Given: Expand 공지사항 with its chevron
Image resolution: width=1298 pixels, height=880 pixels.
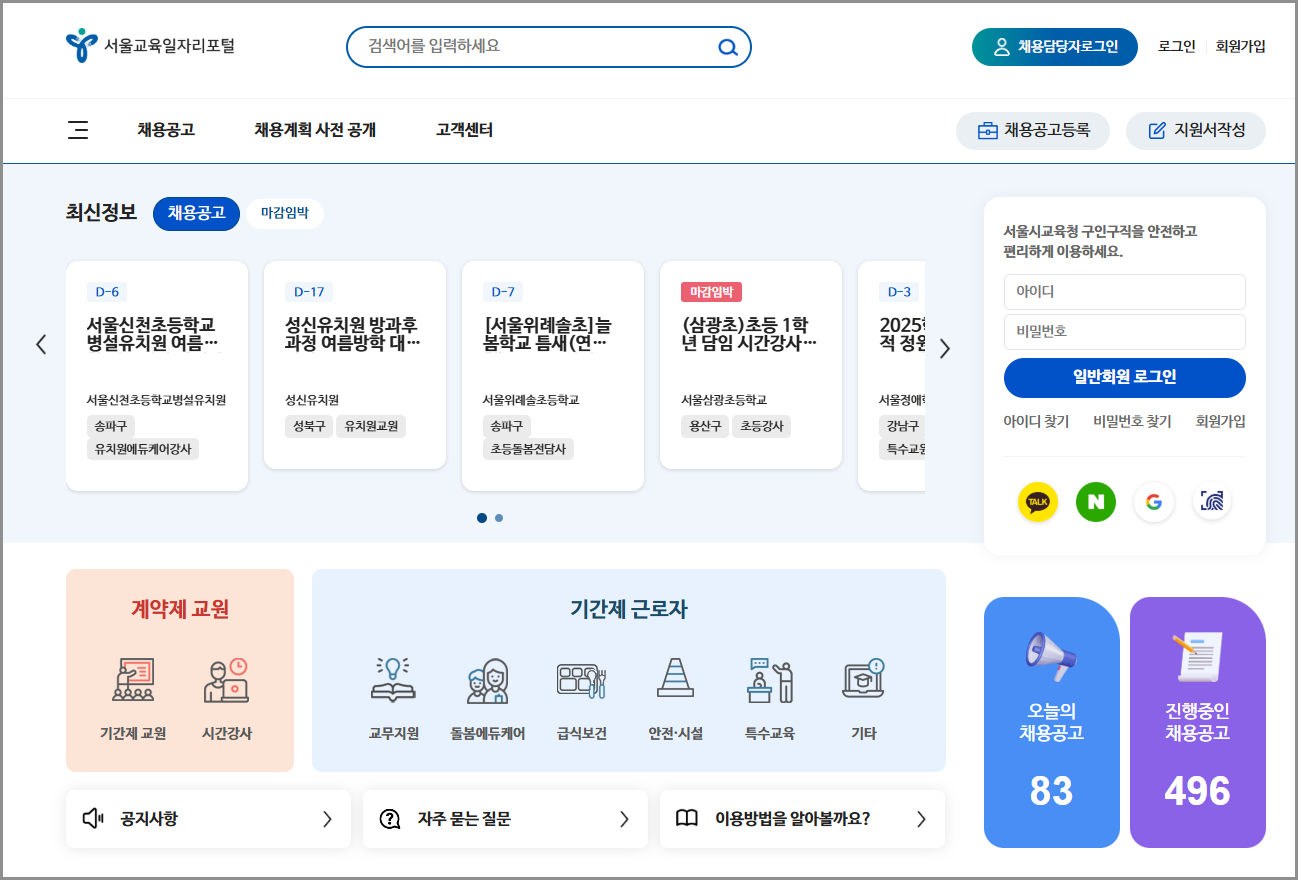Looking at the screenshot, I should click(x=326, y=818).
